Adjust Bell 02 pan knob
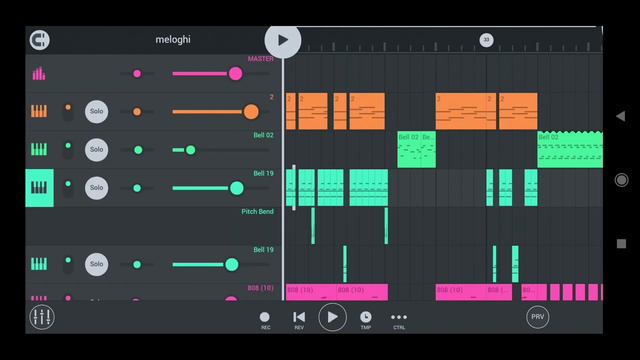The image size is (640, 360). [x=138, y=150]
